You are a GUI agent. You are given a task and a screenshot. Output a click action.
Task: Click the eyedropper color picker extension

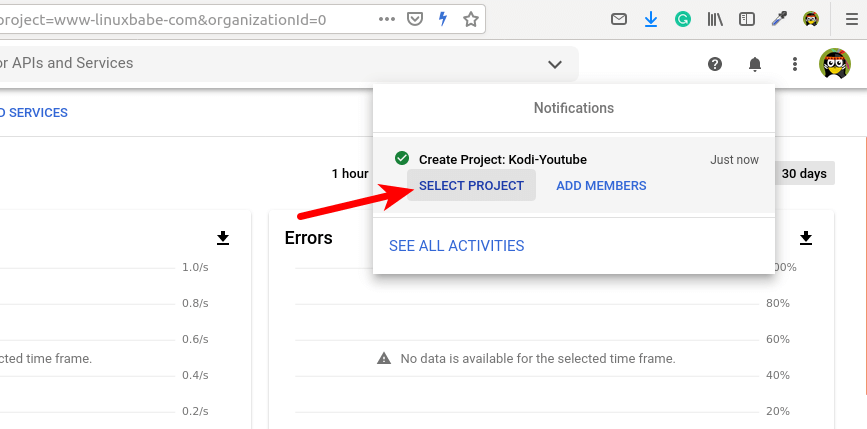click(779, 19)
